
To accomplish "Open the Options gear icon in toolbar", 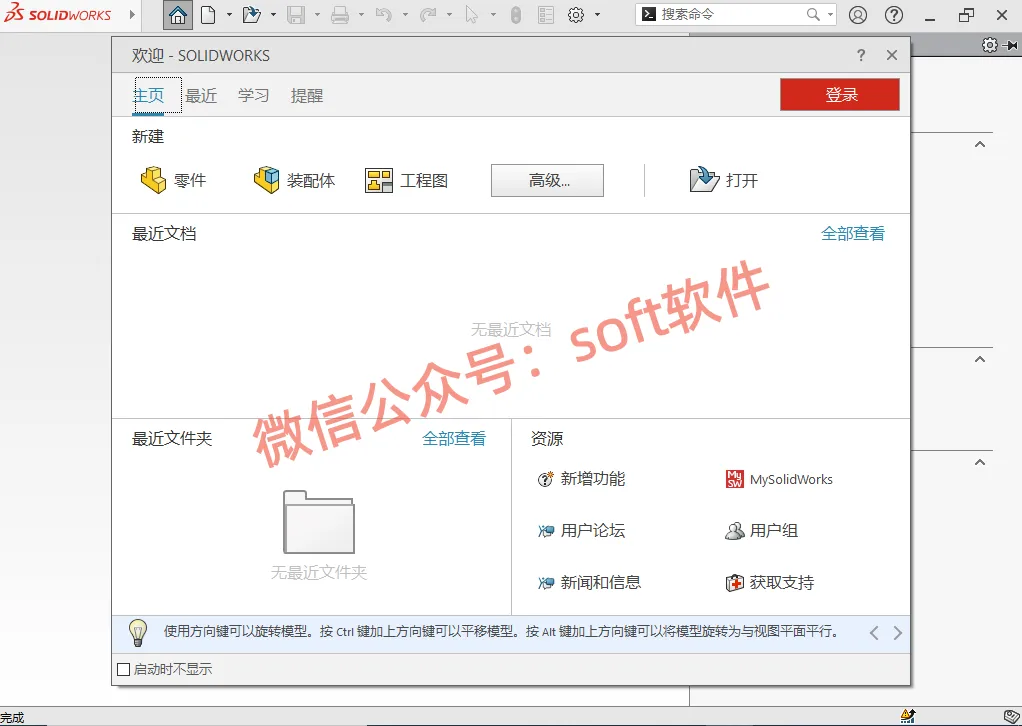I will pyautogui.click(x=576, y=14).
